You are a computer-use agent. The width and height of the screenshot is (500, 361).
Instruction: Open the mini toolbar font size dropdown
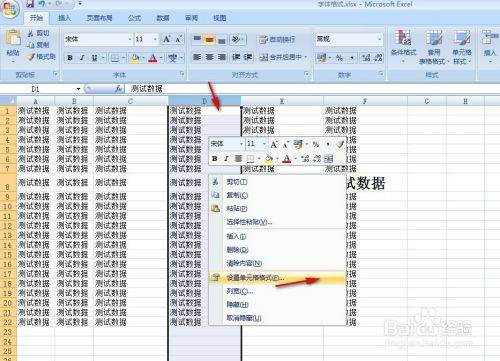click(x=264, y=144)
